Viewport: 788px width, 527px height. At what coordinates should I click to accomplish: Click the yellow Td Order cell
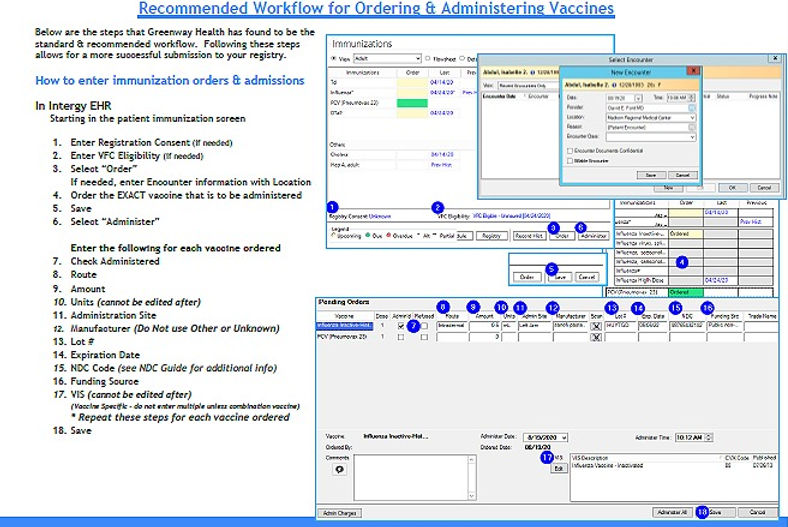[x=412, y=82]
